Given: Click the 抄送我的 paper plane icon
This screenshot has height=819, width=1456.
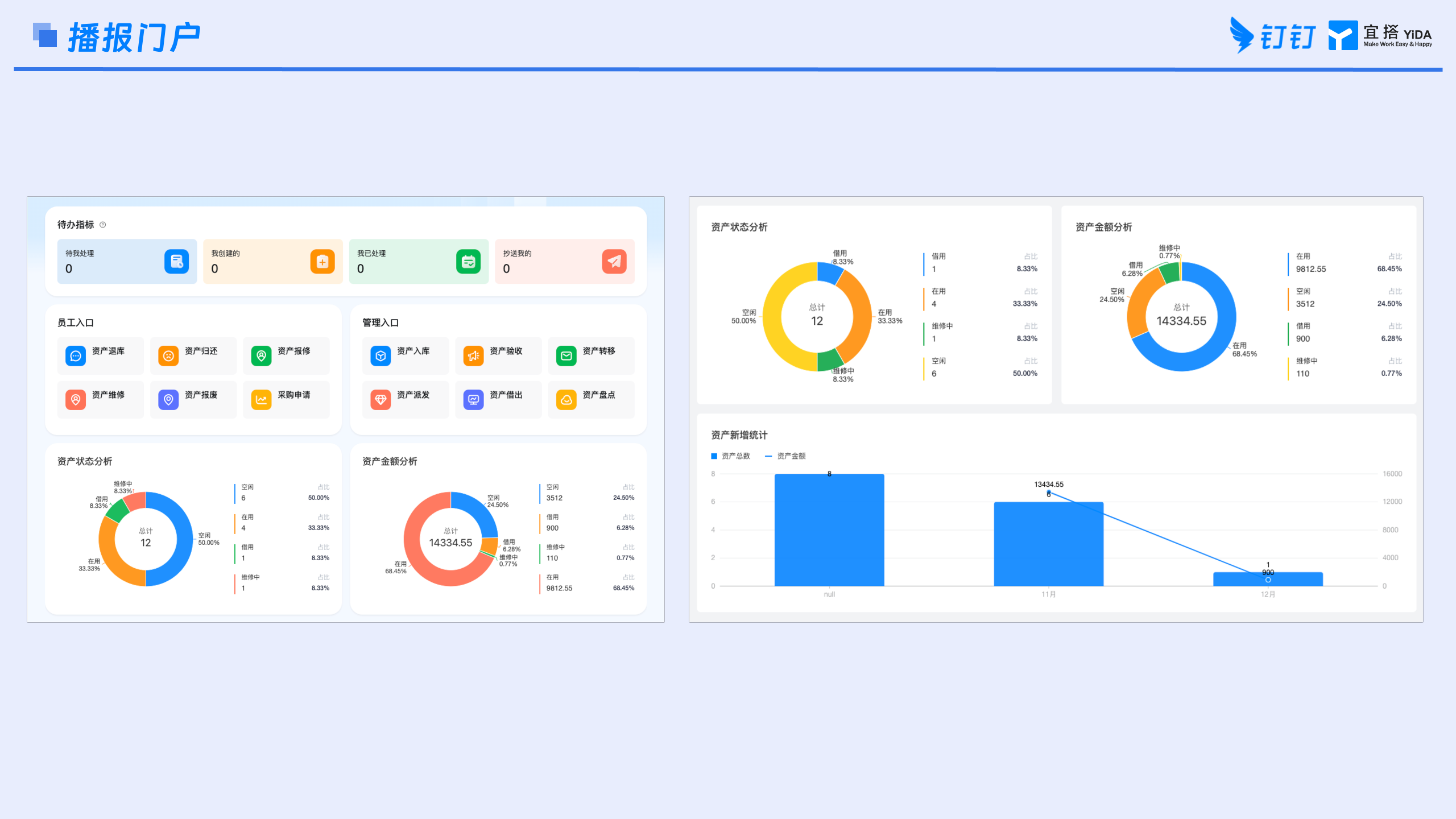Looking at the screenshot, I should click(614, 262).
